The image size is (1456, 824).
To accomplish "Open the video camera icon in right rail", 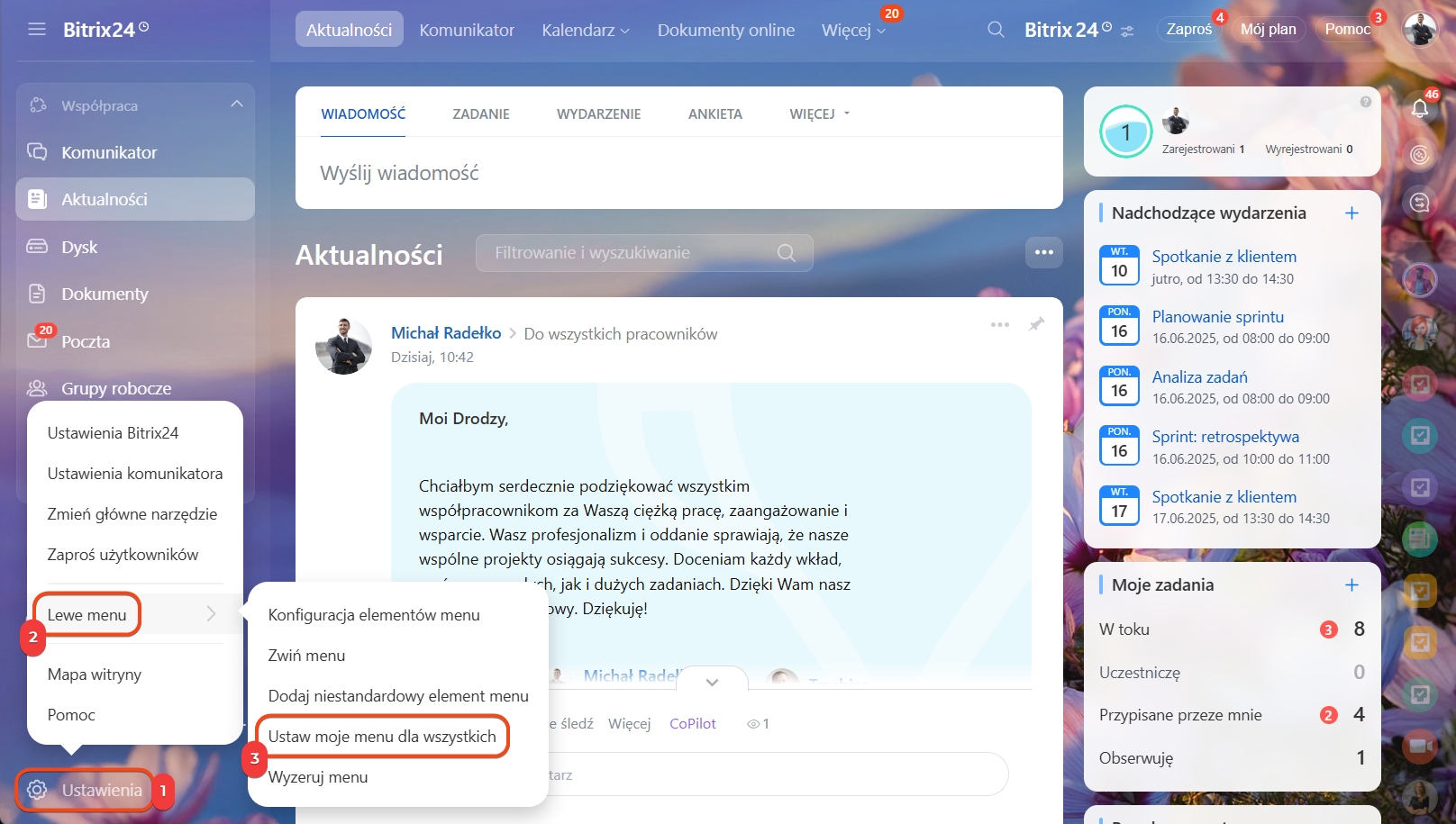I will (1420, 746).
